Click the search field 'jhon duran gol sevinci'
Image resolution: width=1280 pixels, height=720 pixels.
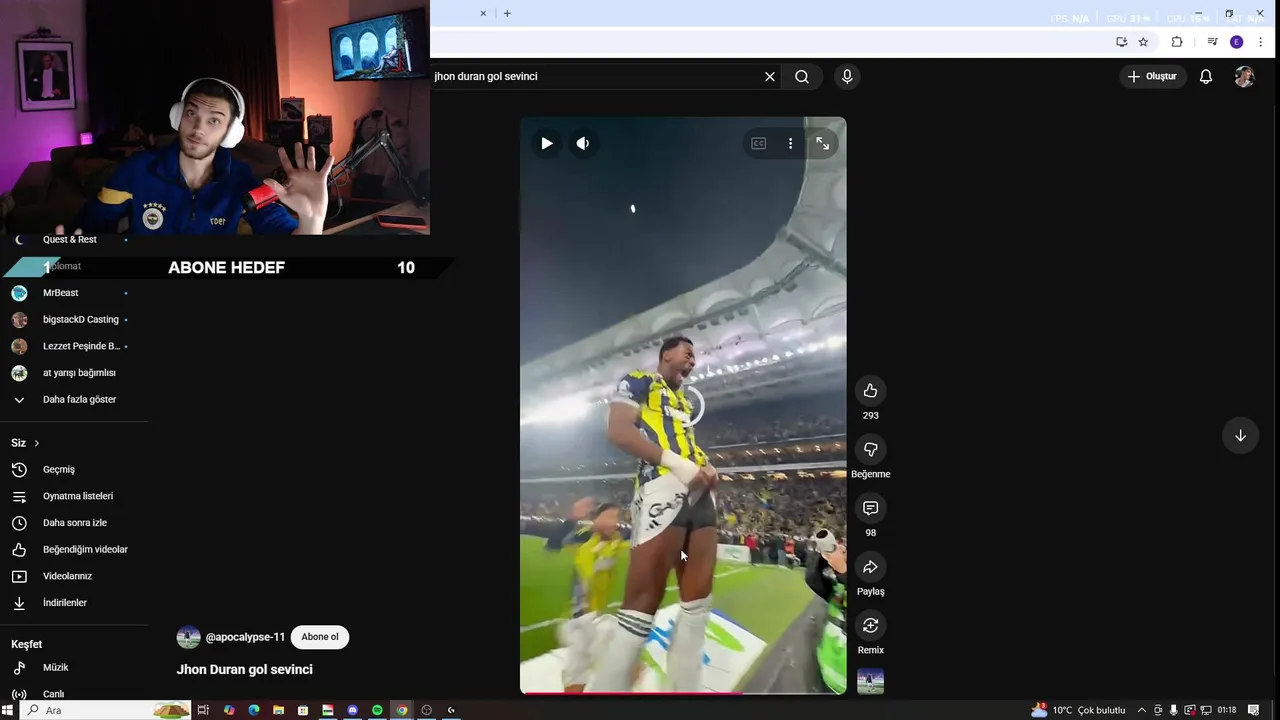pyautogui.click(x=595, y=76)
